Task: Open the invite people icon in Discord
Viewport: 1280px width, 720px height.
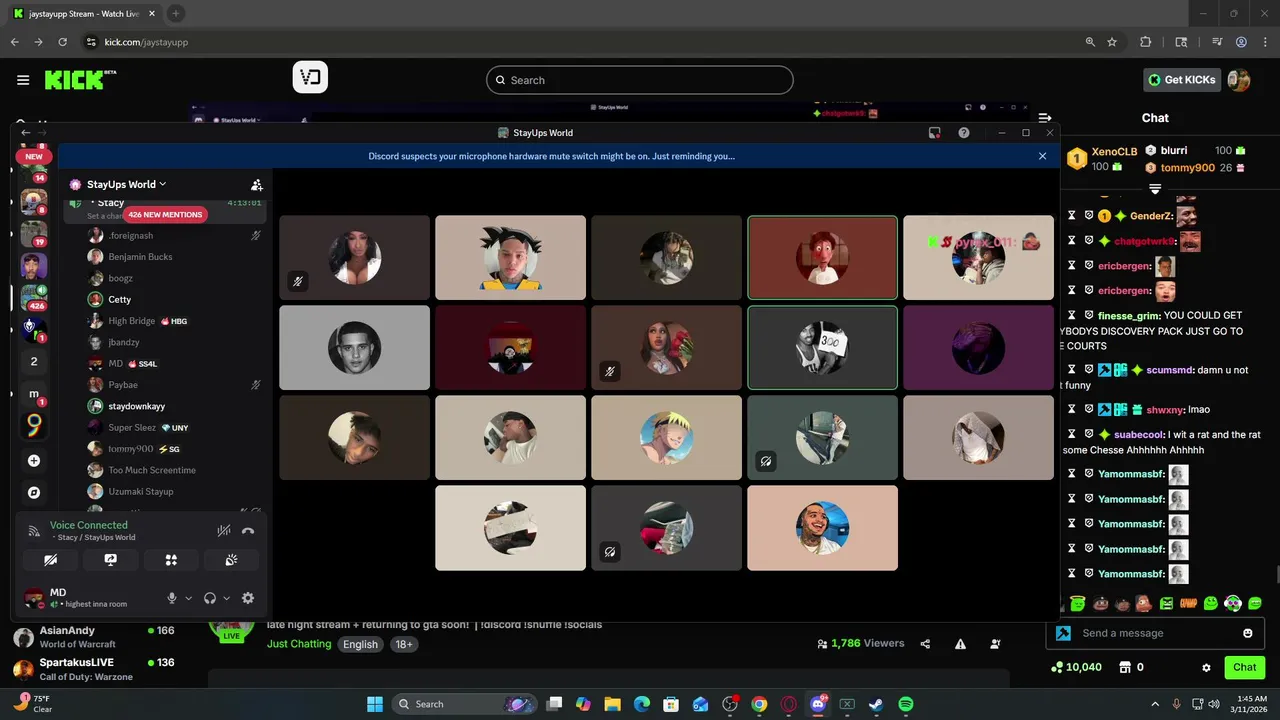Action: (257, 185)
